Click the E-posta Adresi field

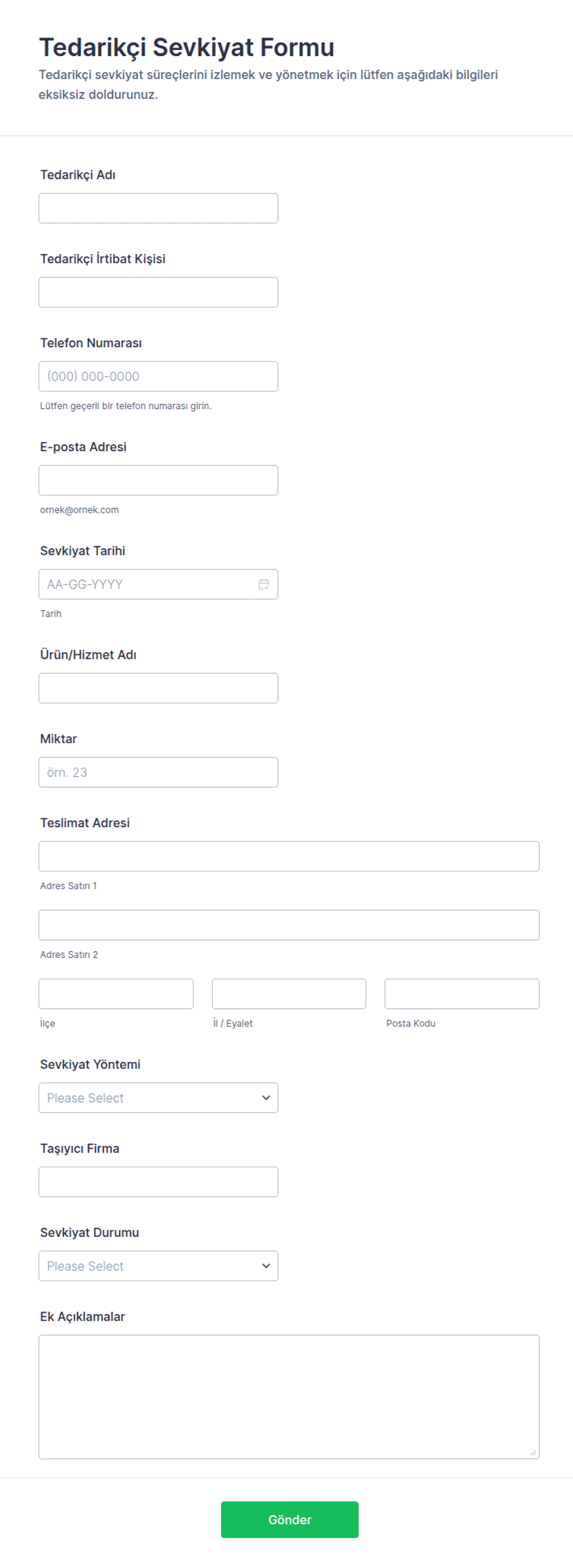[158, 480]
